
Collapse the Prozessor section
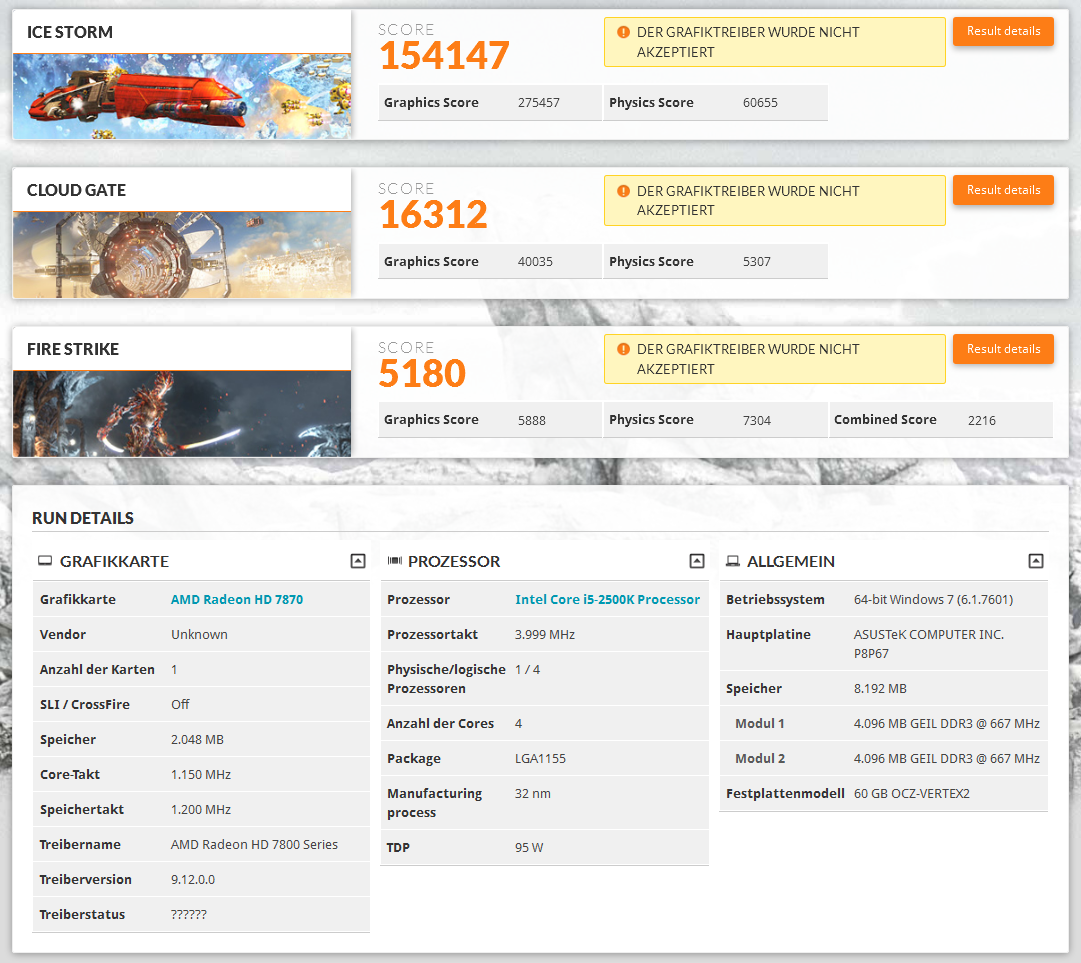point(697,561)
